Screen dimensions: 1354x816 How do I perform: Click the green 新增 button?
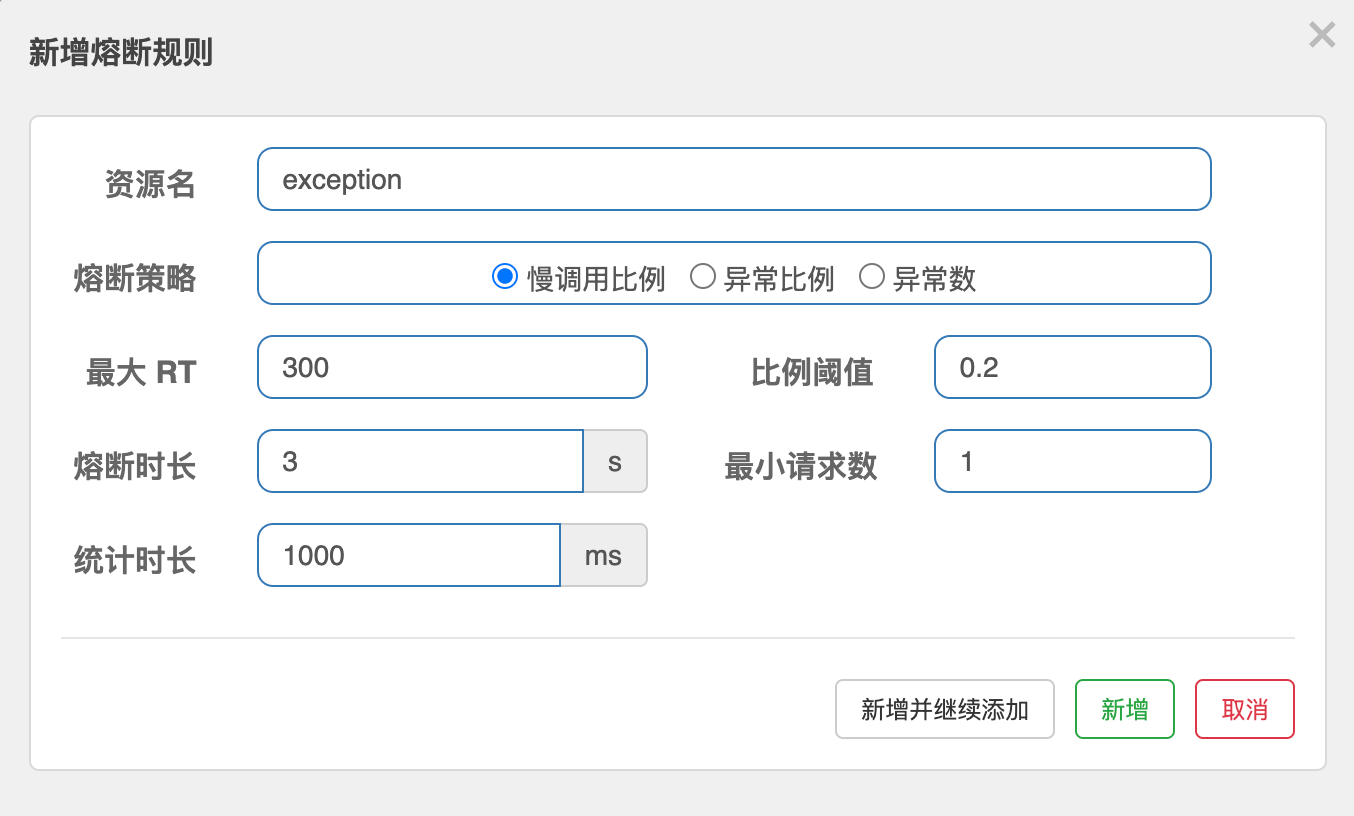[1124, 710]
